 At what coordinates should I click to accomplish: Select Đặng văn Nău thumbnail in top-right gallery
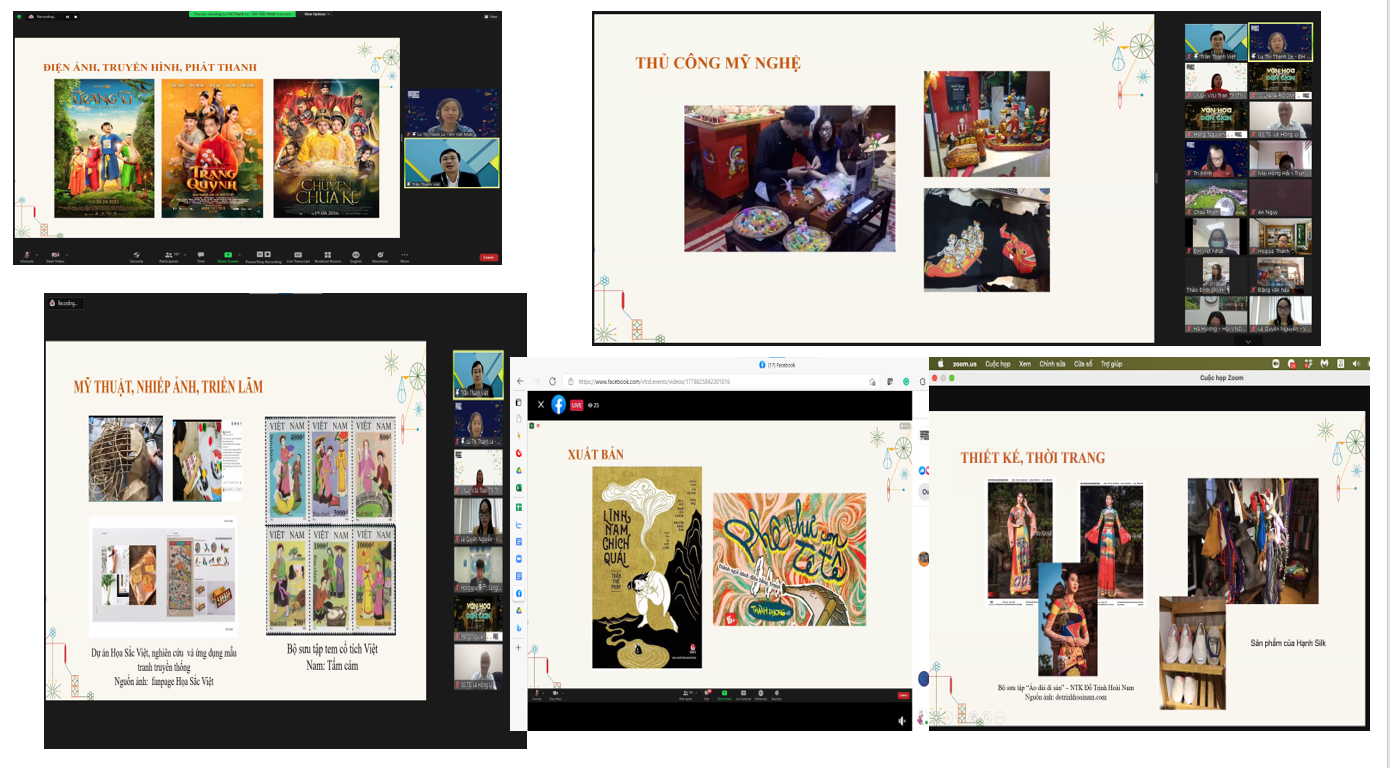[x=1280, y=275]
